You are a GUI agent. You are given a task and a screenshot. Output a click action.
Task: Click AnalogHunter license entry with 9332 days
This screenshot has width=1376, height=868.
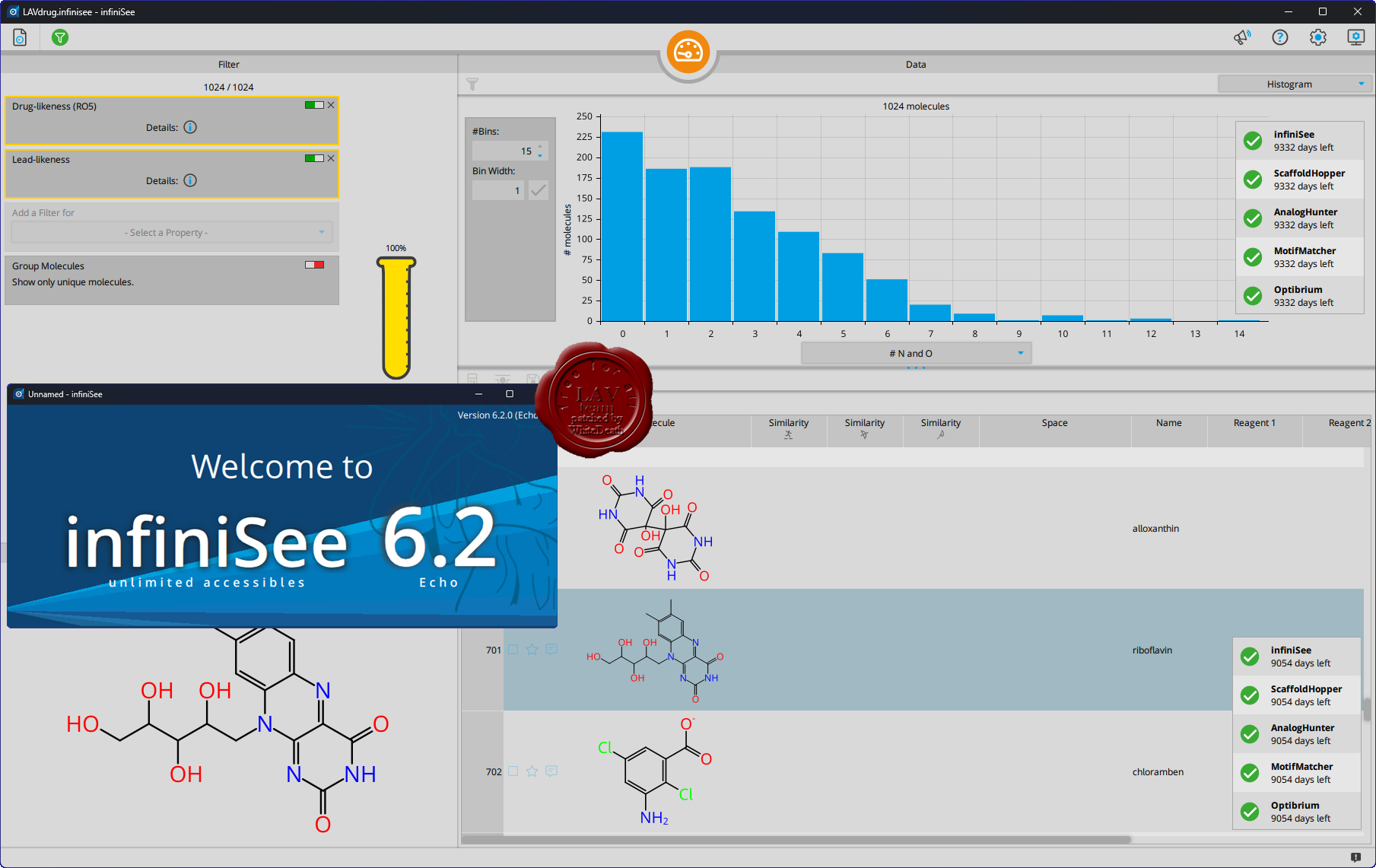1300,218
